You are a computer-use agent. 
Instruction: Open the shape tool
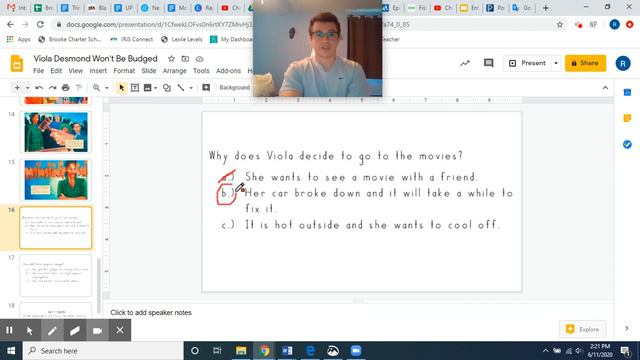(167, 88)
